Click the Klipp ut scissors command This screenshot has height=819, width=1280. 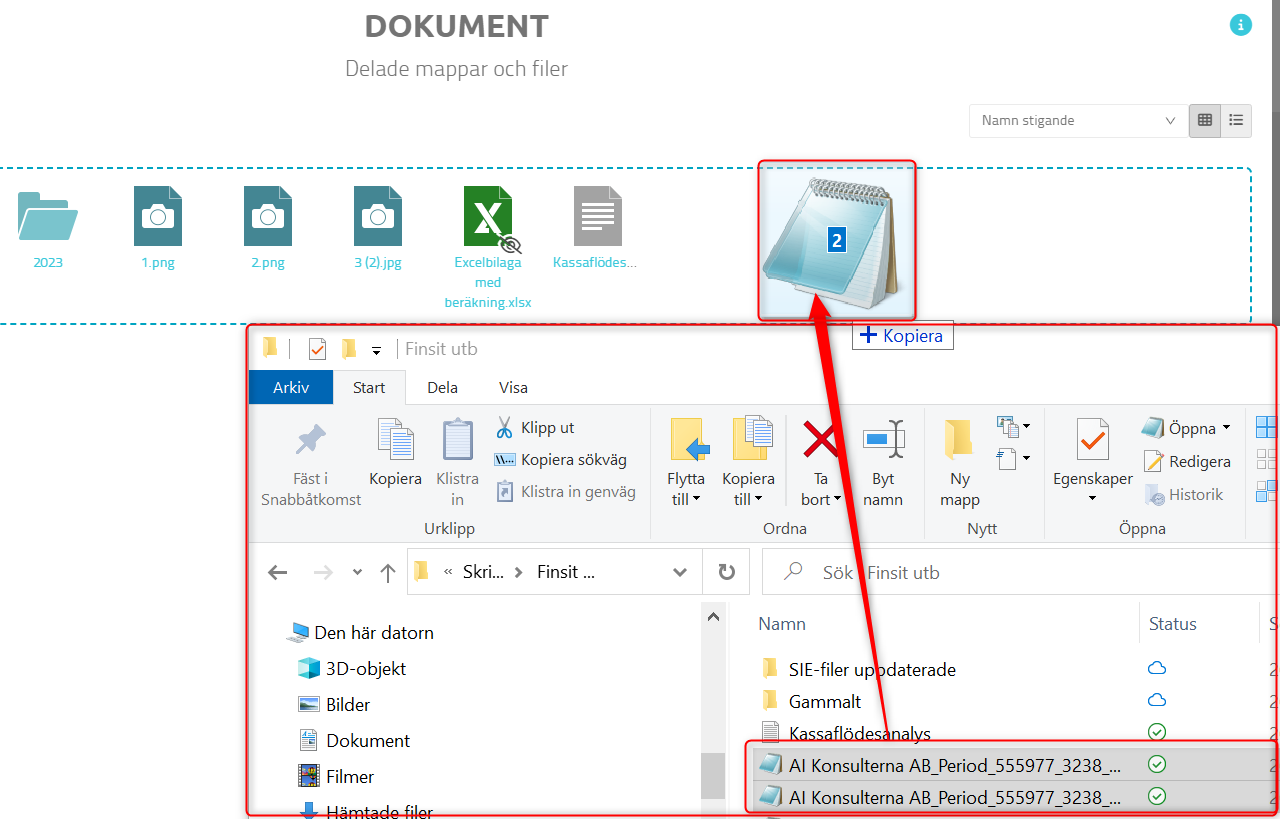(535, 428)
